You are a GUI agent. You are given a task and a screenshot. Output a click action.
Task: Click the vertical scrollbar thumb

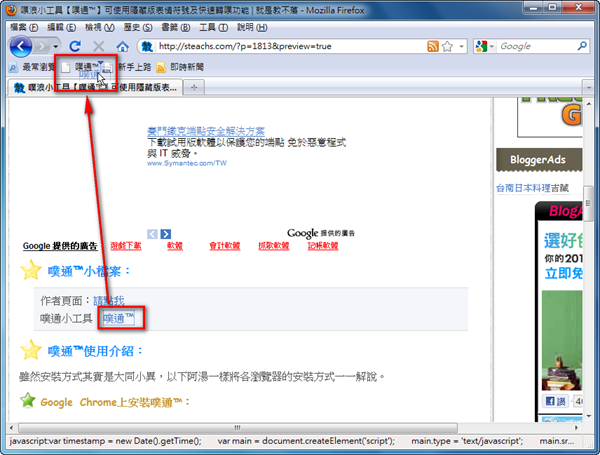point(589,203)
